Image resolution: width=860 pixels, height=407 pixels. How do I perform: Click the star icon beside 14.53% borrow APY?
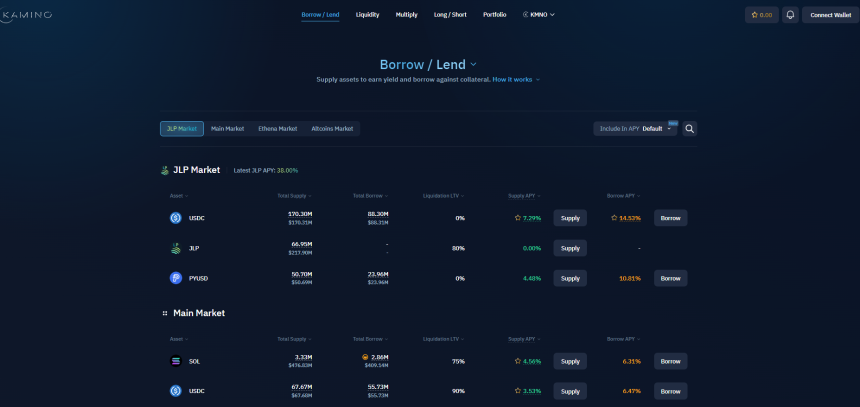point(614,218)
